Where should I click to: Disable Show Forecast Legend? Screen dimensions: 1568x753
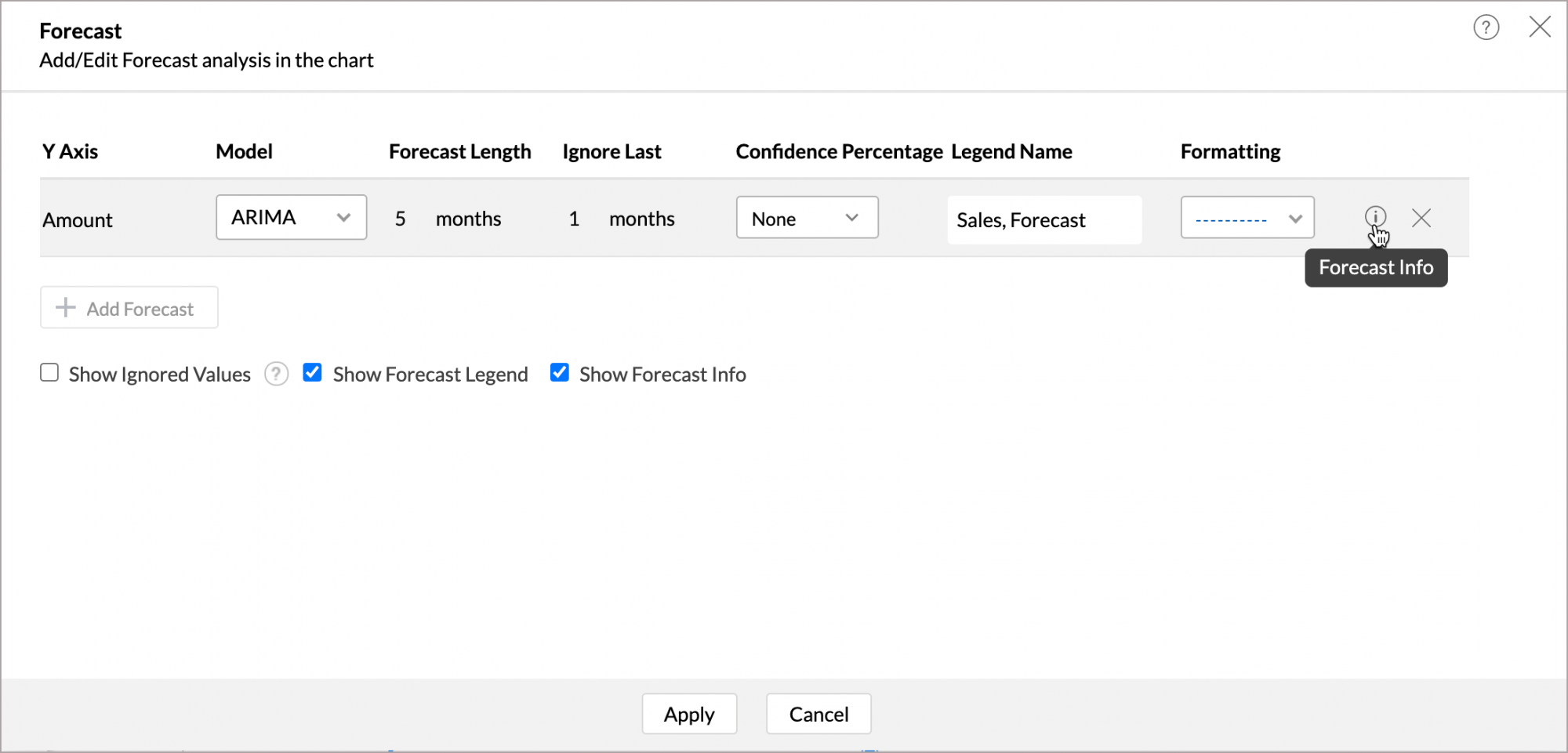[312, 372]
